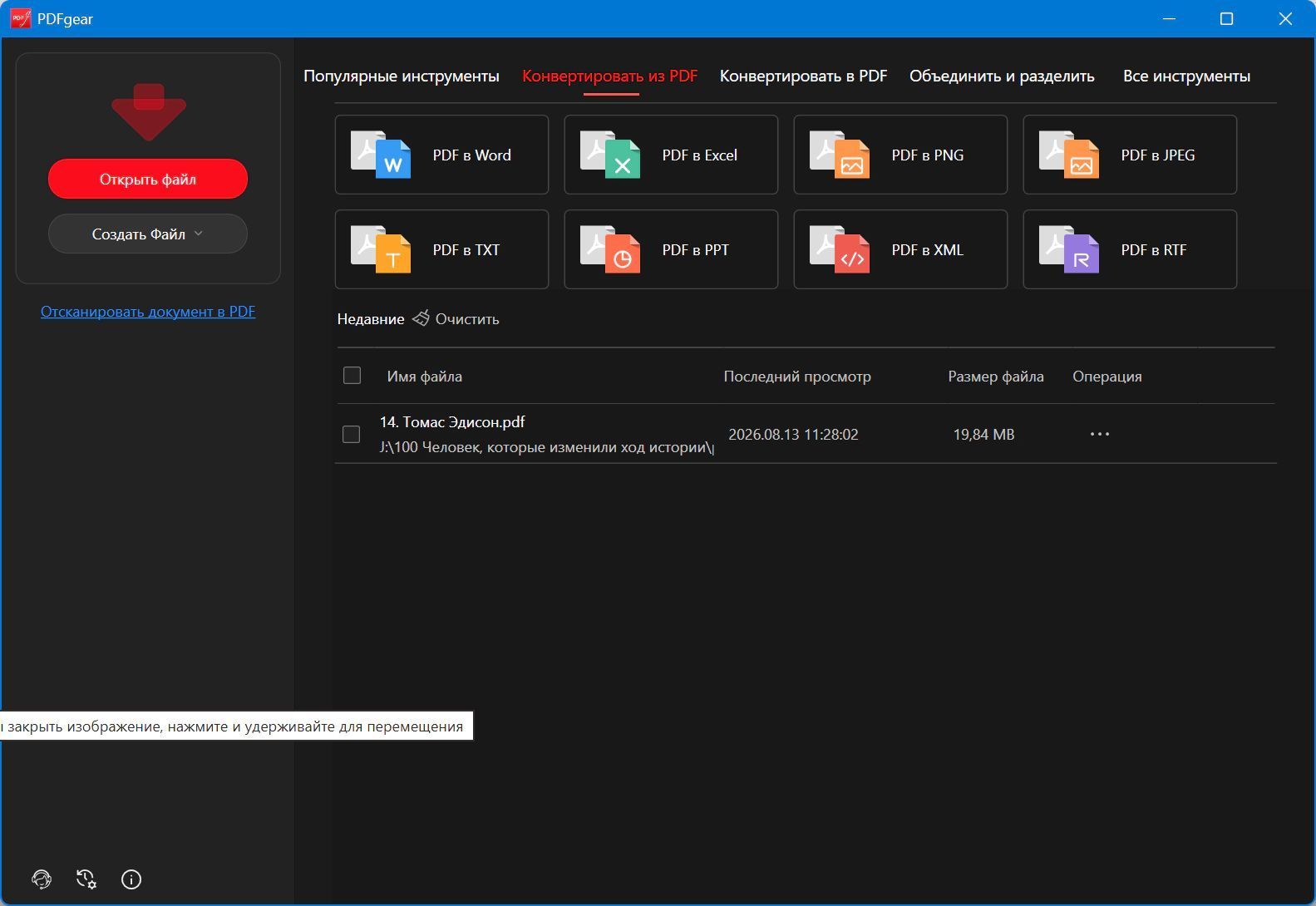Open the support headset icon
This screenshot has height=906, width=1316.
click(42, 879)
